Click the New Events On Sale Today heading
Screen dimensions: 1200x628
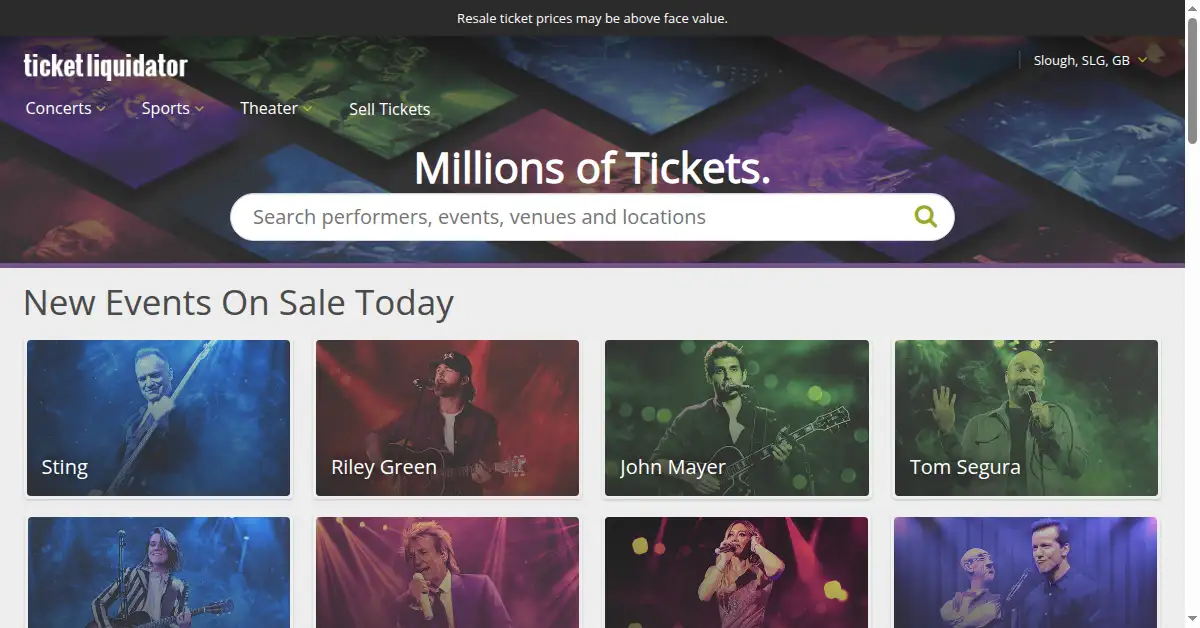(238, 302)
